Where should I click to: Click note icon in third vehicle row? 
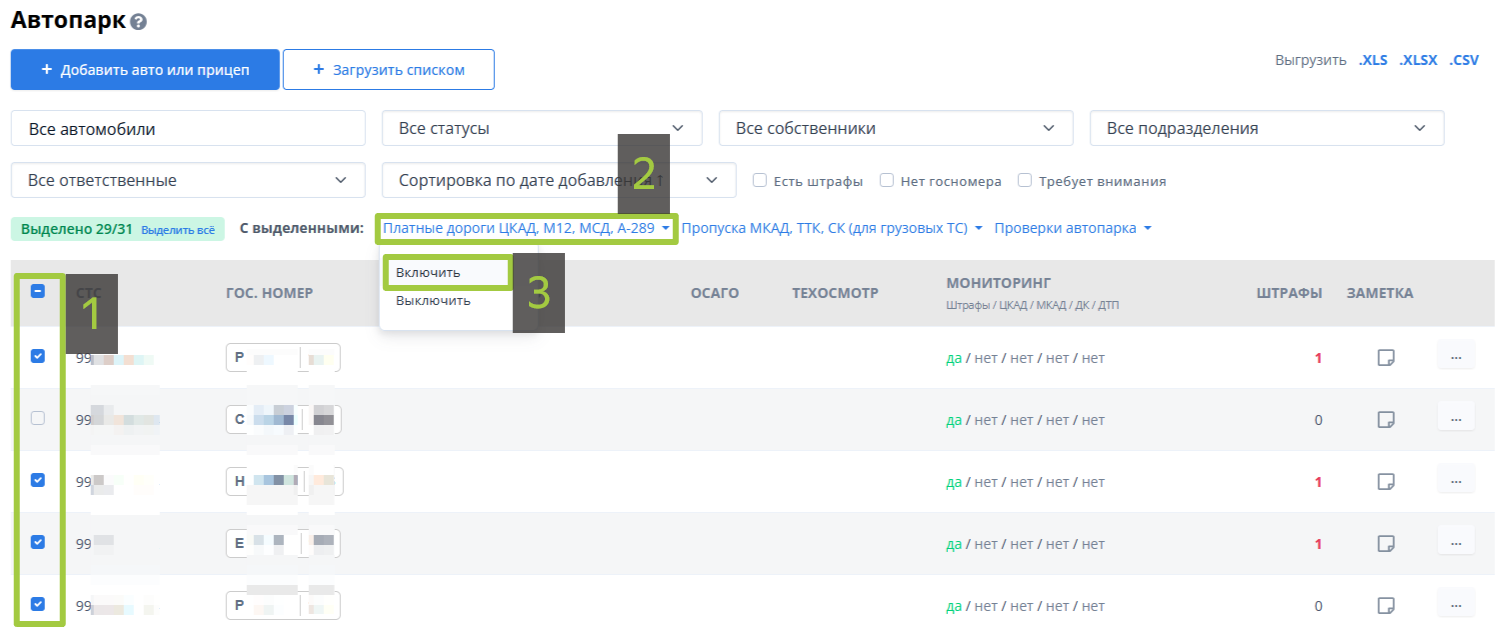point(1386,482)
